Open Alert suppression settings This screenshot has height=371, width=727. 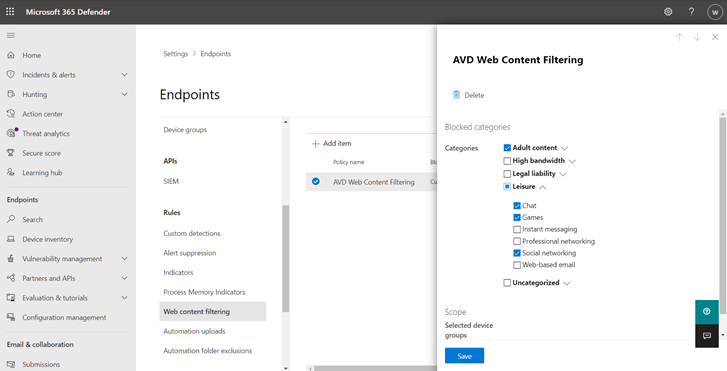tap(190, 253)
